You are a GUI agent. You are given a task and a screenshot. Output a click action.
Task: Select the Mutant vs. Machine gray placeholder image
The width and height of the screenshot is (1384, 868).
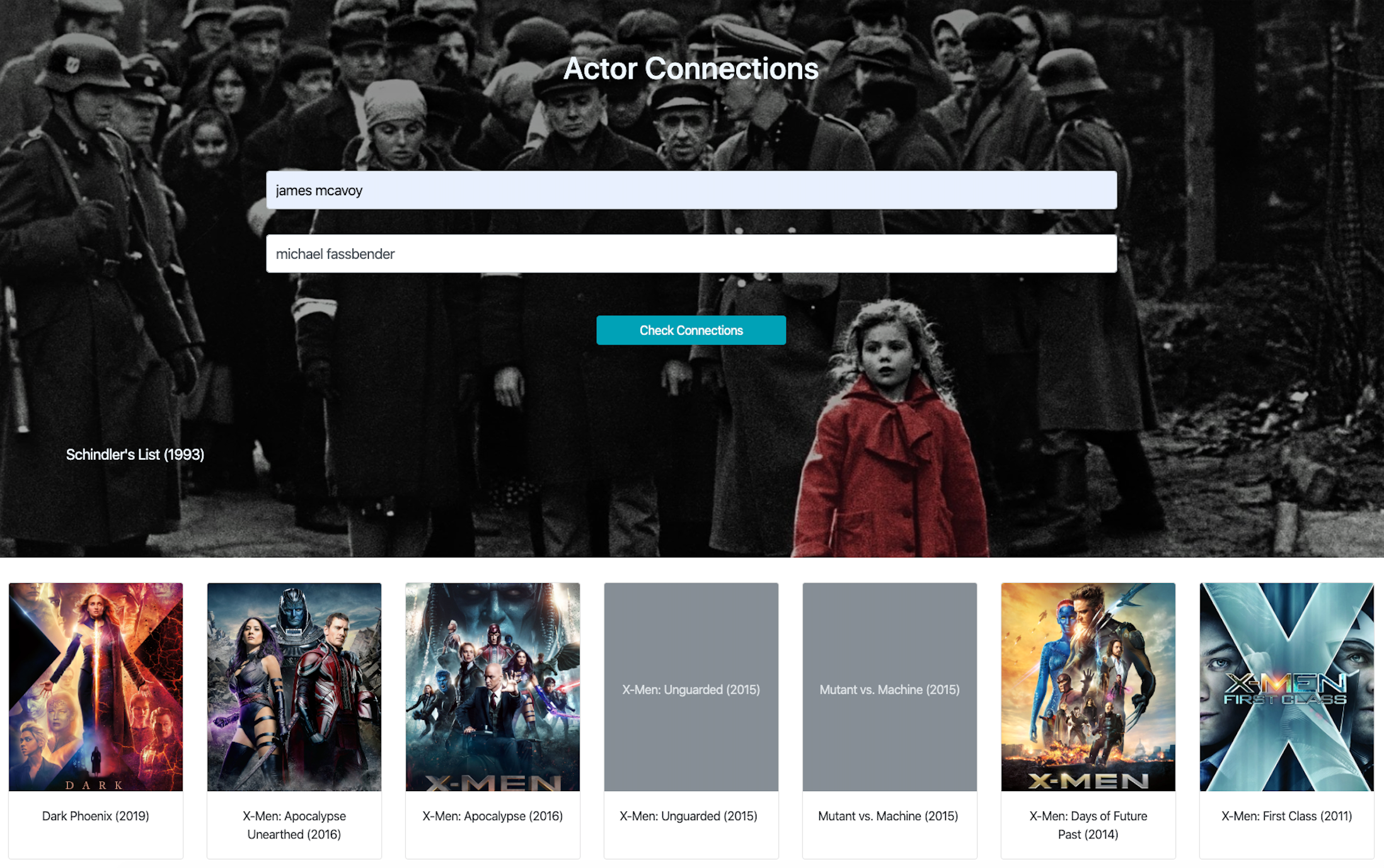[890, 687]
